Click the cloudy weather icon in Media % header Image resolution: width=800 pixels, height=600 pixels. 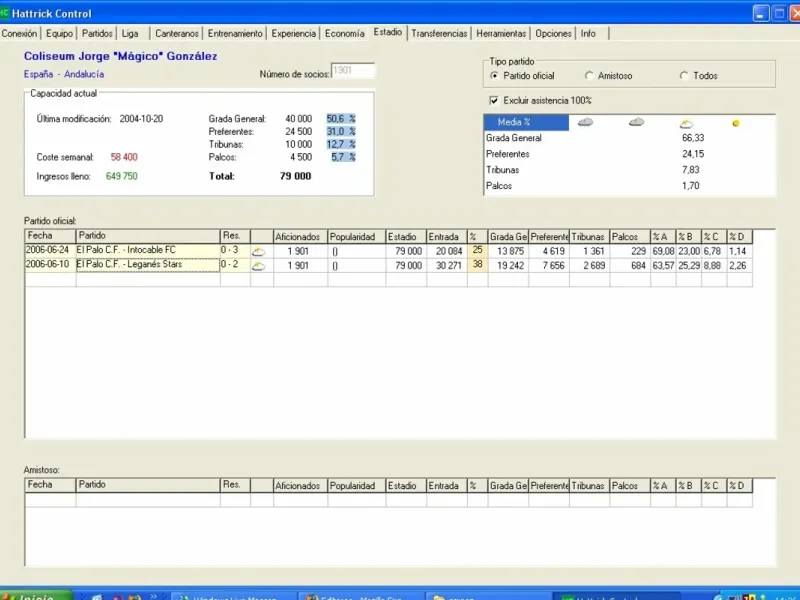point(636,122)
